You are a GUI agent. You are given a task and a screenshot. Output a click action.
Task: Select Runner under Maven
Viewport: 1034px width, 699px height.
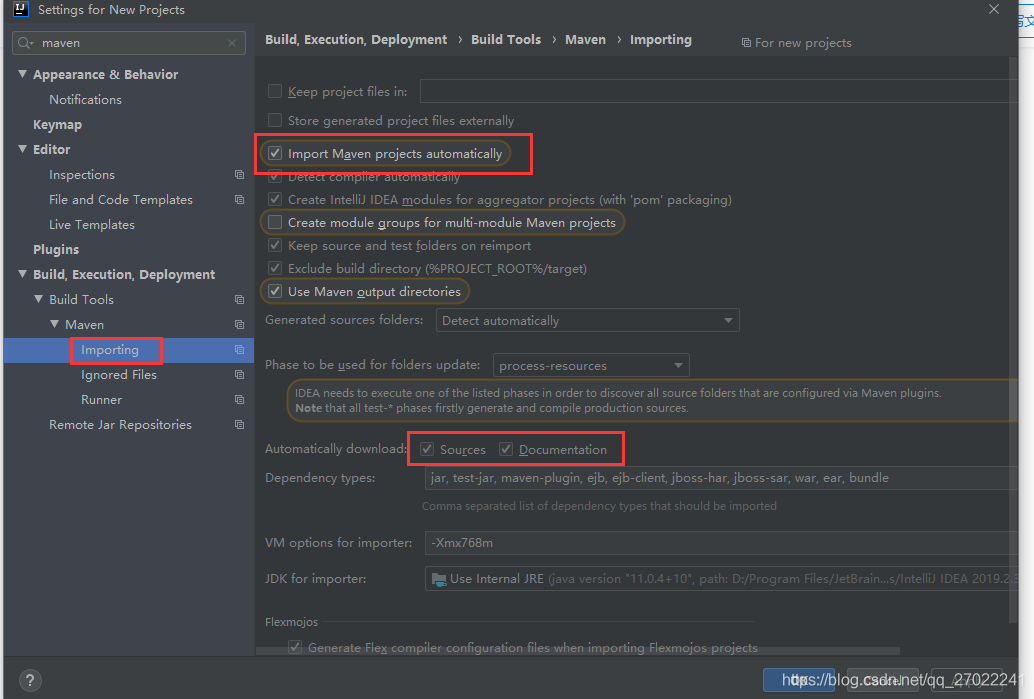point(101,400)
